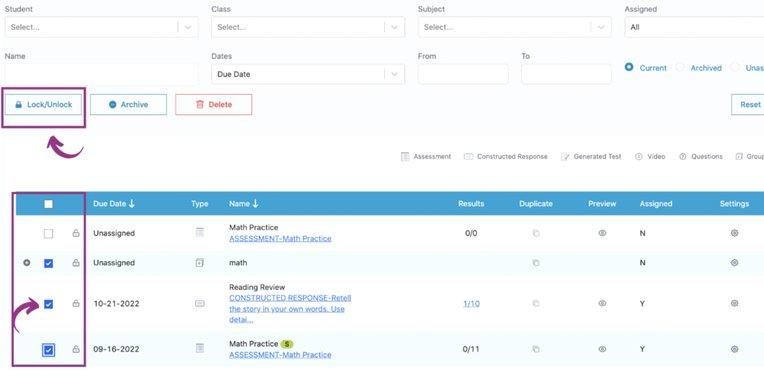Click the Questions legend icon
The image size is (764, 379).
coord(683,156)
